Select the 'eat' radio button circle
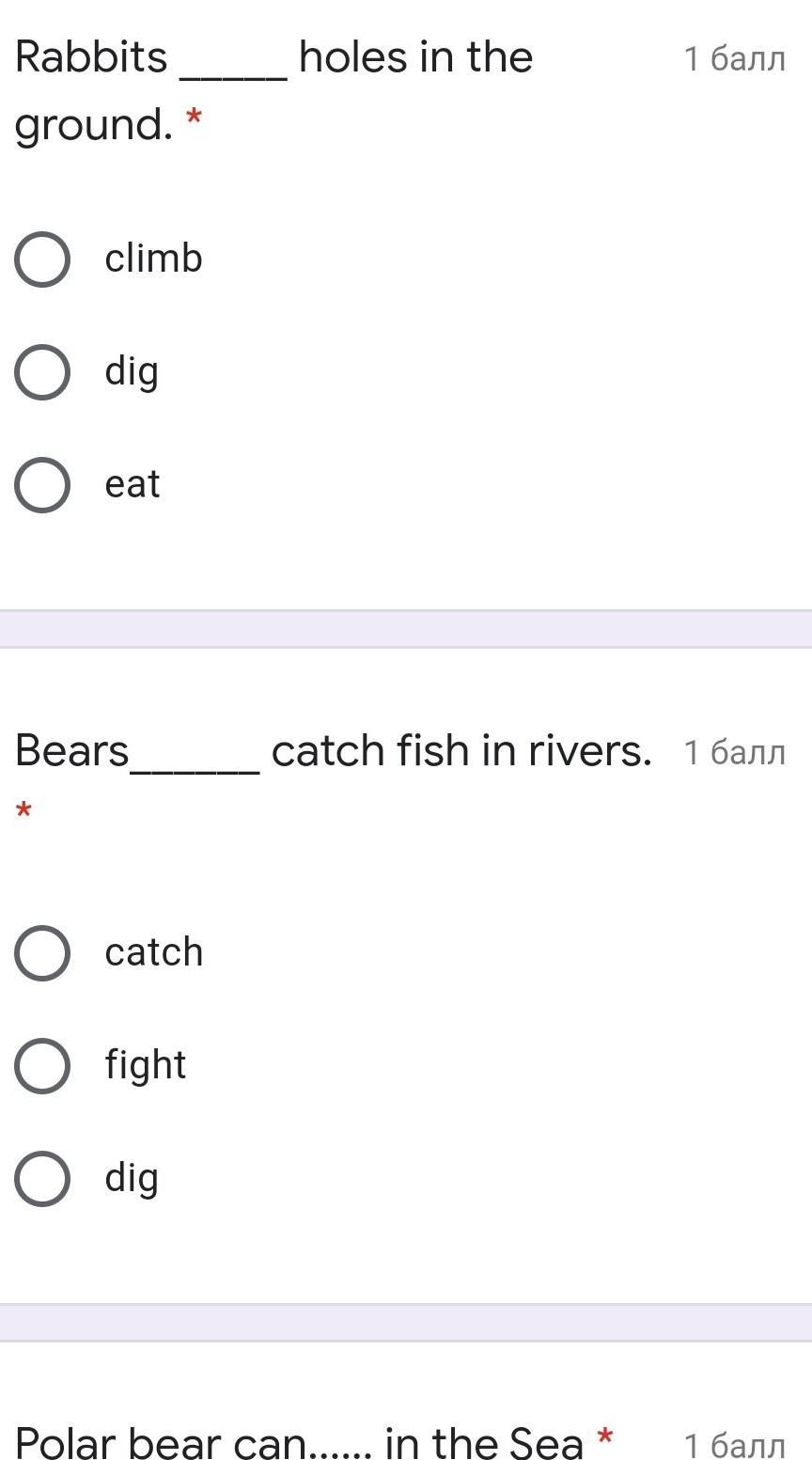 (42, 485)
